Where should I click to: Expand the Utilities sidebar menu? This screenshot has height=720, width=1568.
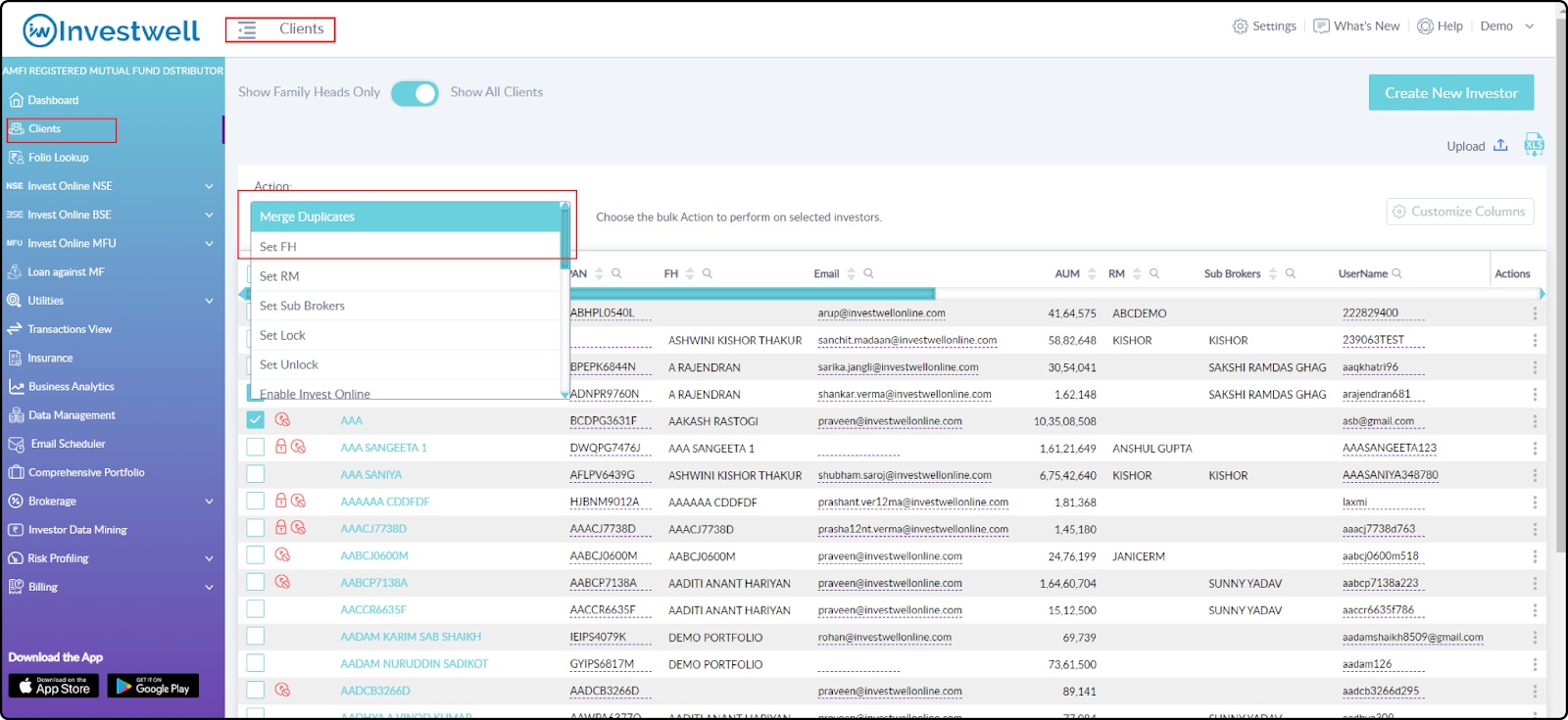coord(209,301)
